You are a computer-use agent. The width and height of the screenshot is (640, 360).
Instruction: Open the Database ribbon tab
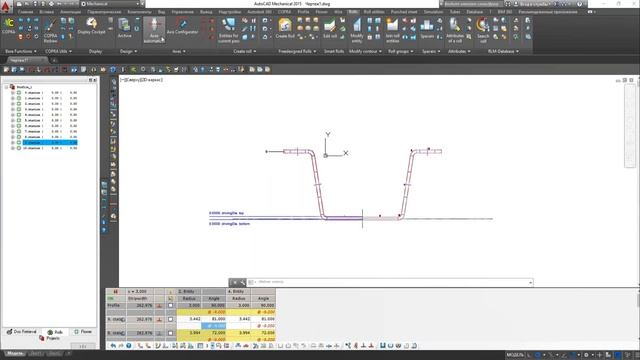475,12
